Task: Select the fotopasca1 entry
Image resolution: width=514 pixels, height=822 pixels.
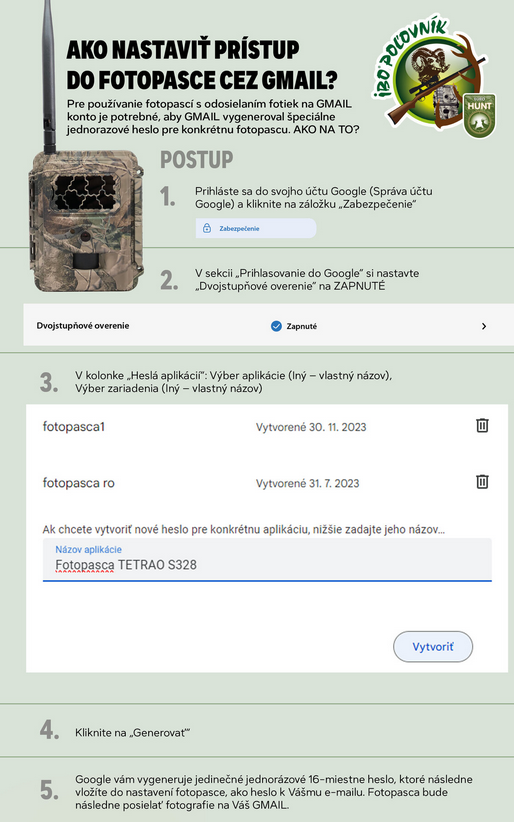Action: tap(74, 427)
